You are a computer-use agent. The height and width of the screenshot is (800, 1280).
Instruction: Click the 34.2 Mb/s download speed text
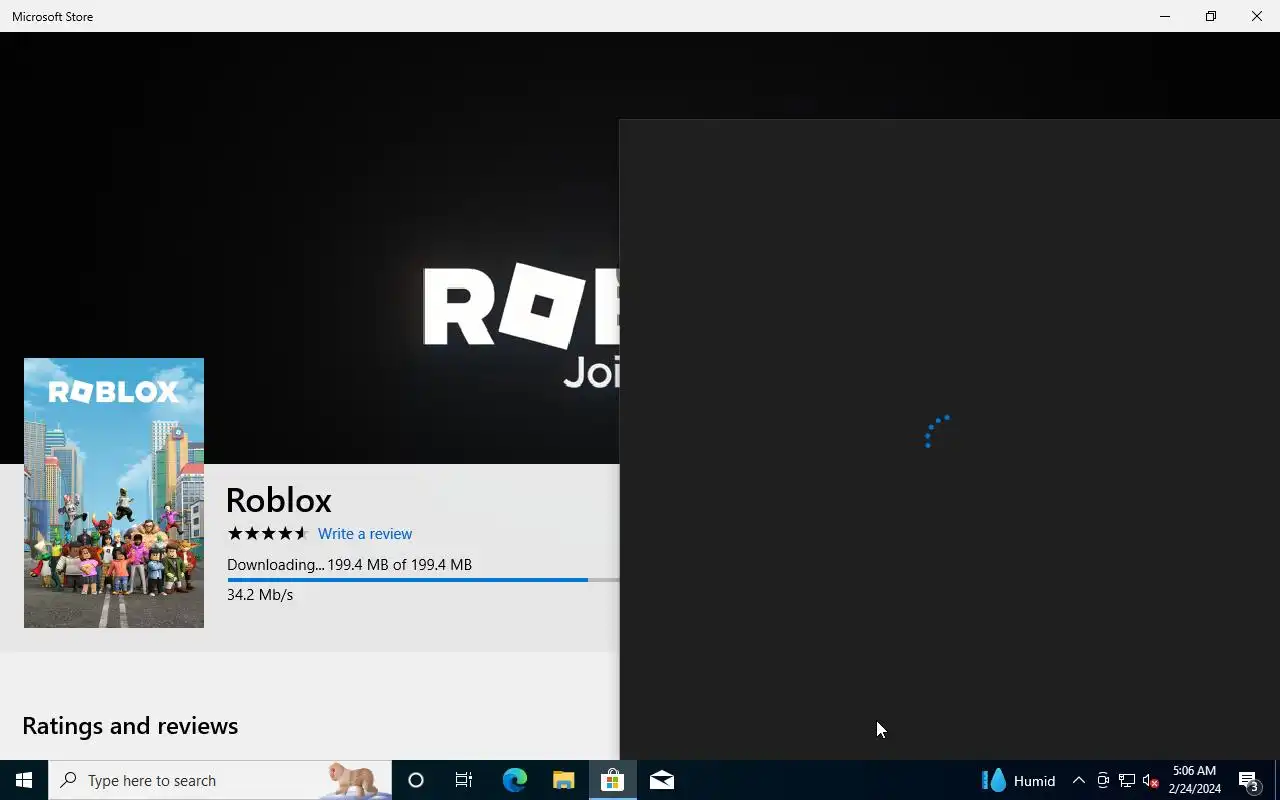(x=260, y=595)
